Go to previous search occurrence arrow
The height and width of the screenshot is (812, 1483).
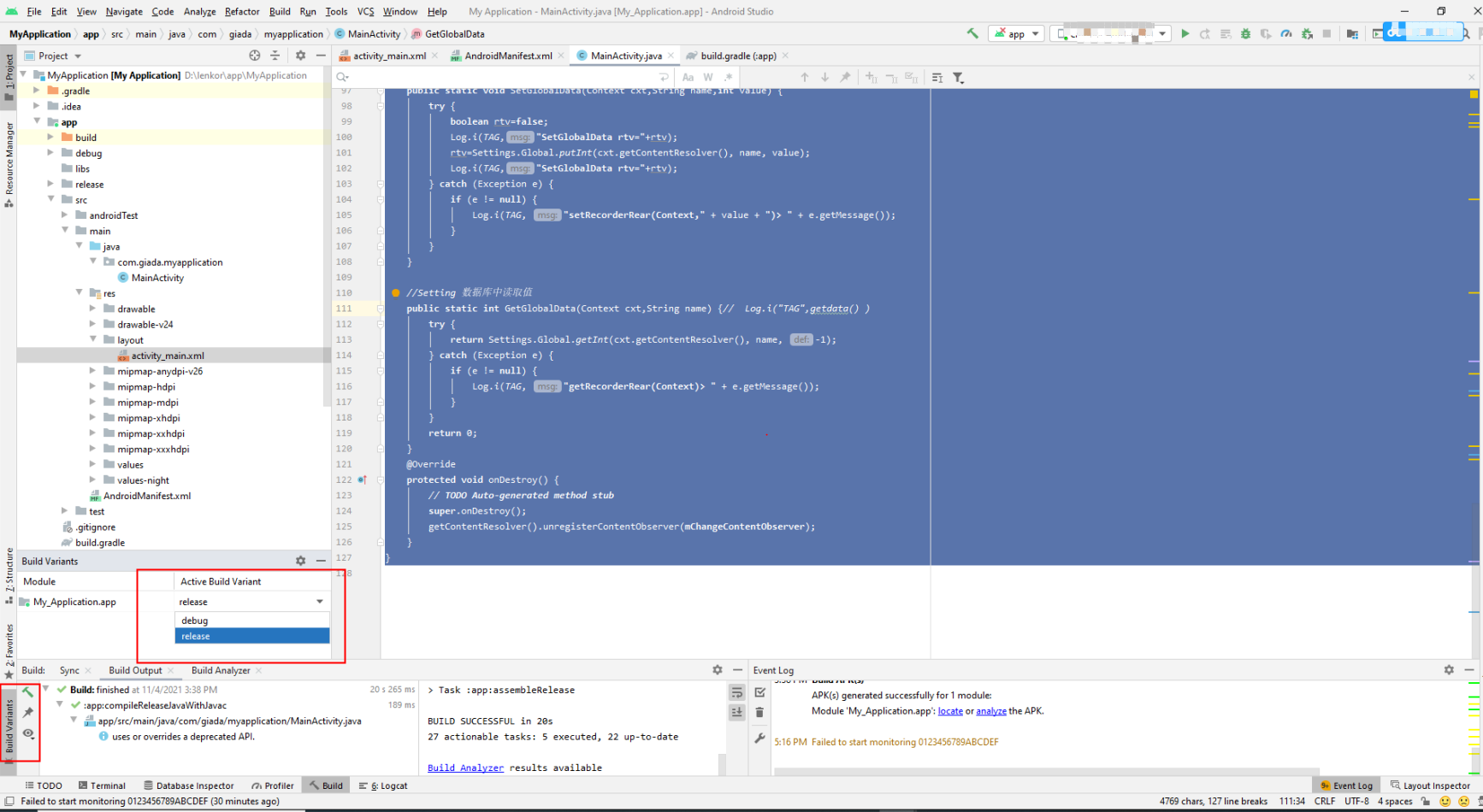coord(804,77)
